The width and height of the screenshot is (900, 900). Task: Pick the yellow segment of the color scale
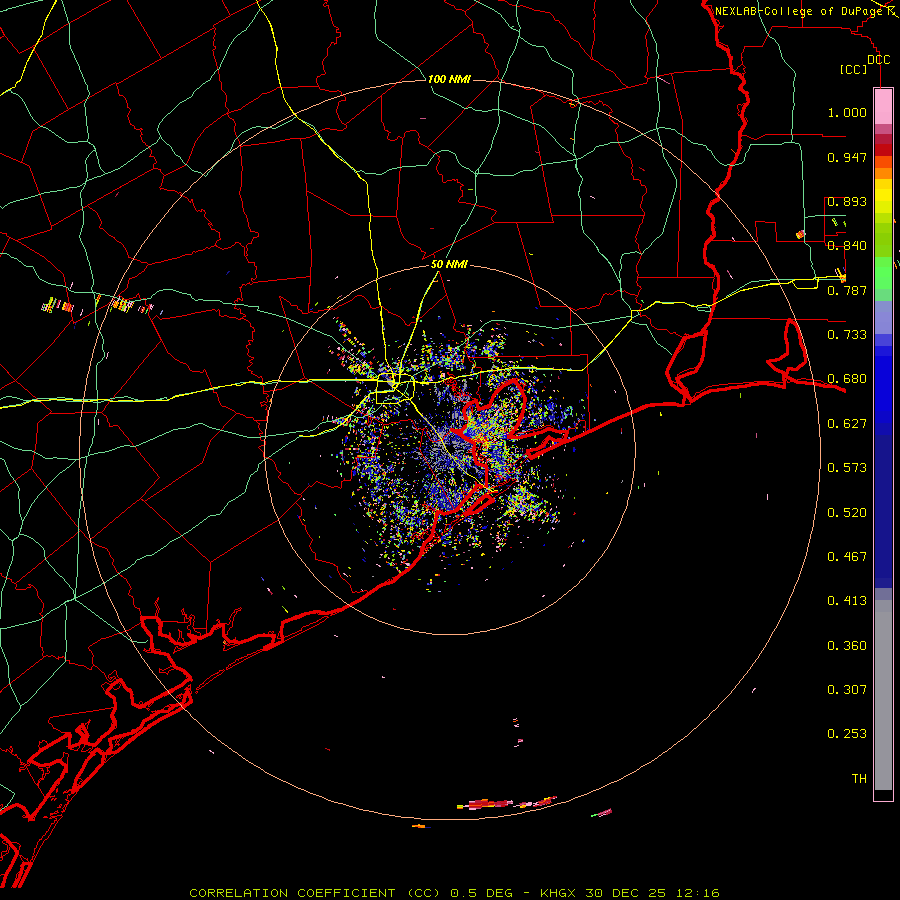pyautogui.click(x=883, y=196)
